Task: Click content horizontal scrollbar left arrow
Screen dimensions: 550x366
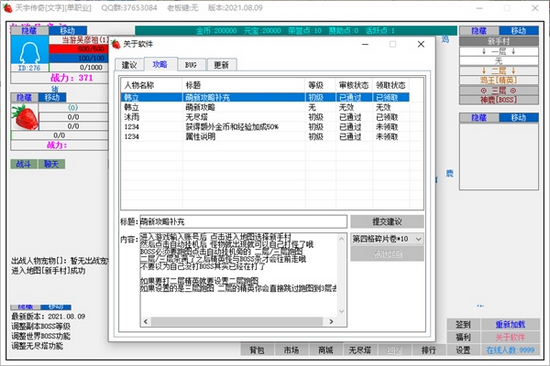Action: click(146, 321)
